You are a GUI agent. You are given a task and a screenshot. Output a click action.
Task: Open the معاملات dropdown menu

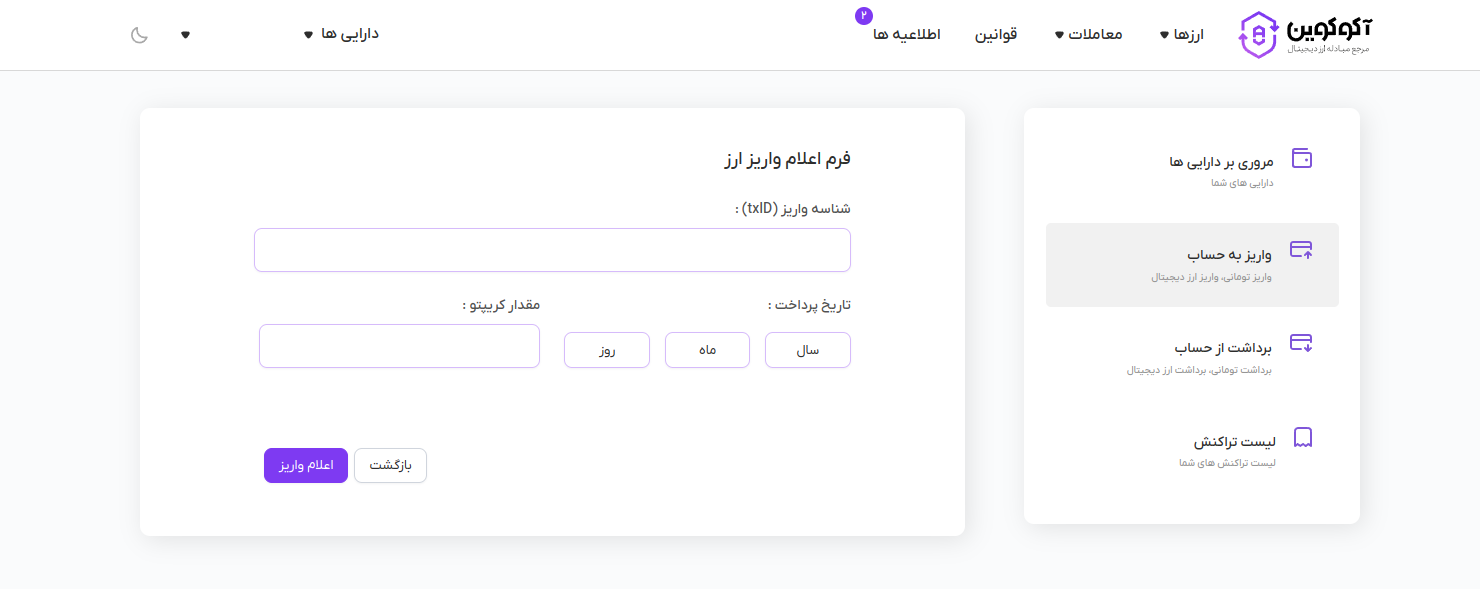[1088, 34]
